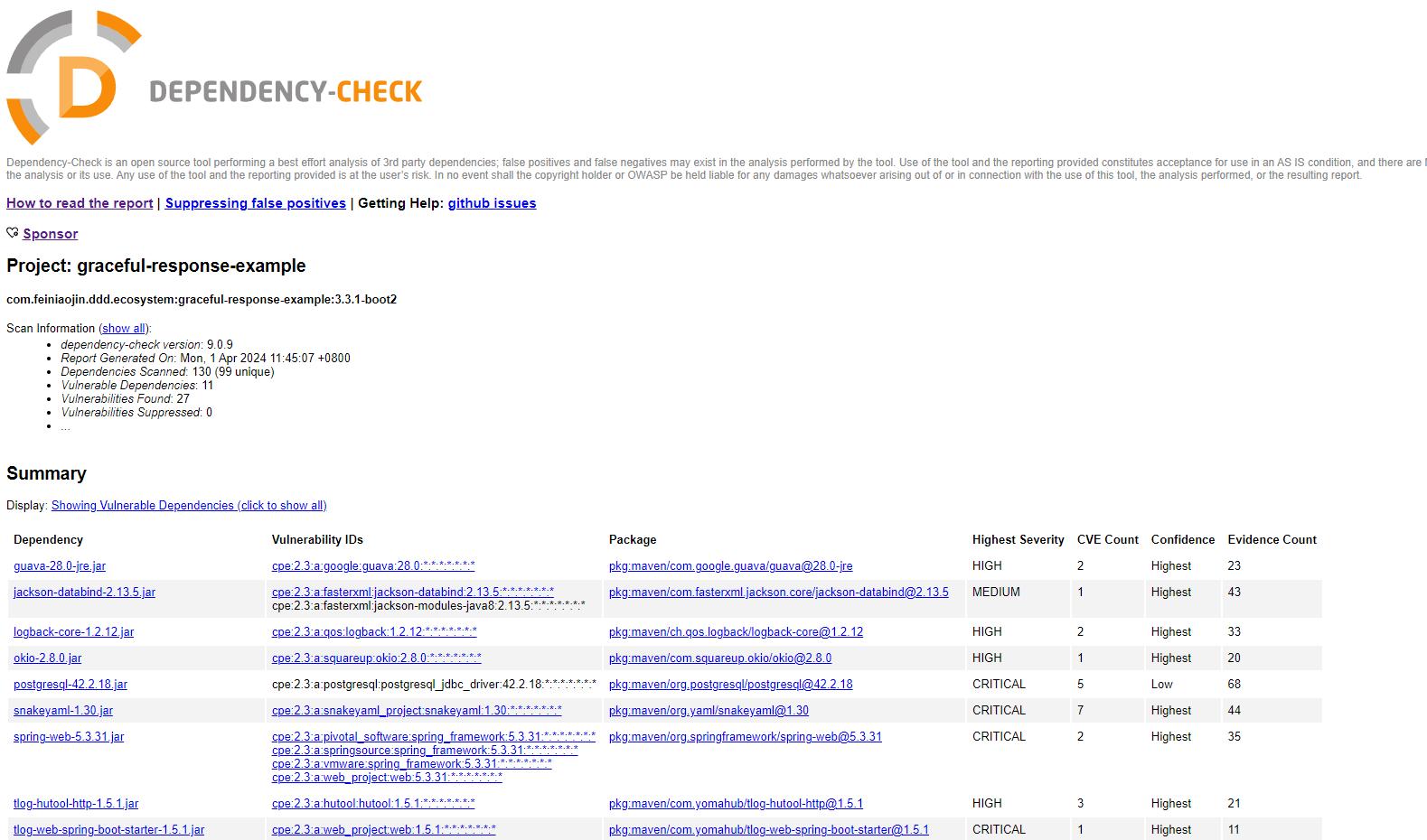
Task: Open pkg maven tlog-web-spring-boot-starter@1.5.1 link
Action: click(x=769, y=830)
